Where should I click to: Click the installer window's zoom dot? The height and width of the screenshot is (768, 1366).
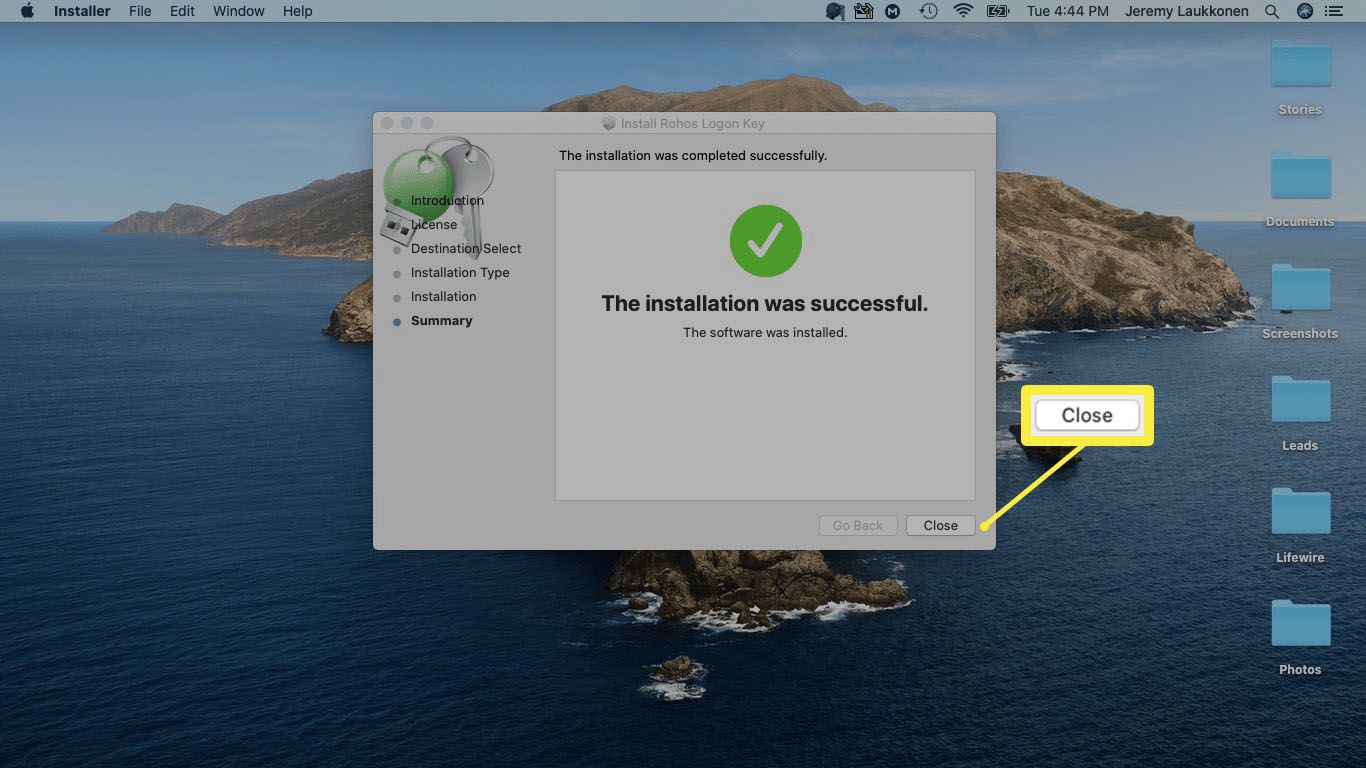point(427,123)
